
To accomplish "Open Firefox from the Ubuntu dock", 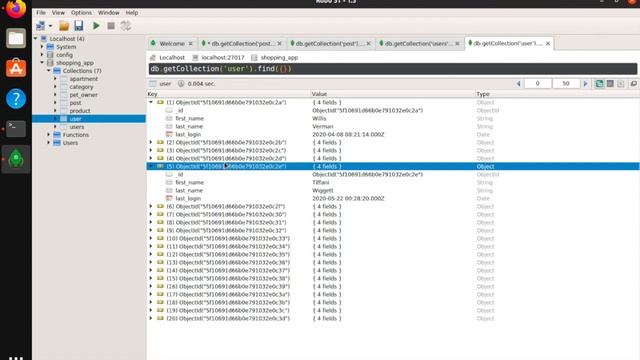I will click(x=16, y=9).
